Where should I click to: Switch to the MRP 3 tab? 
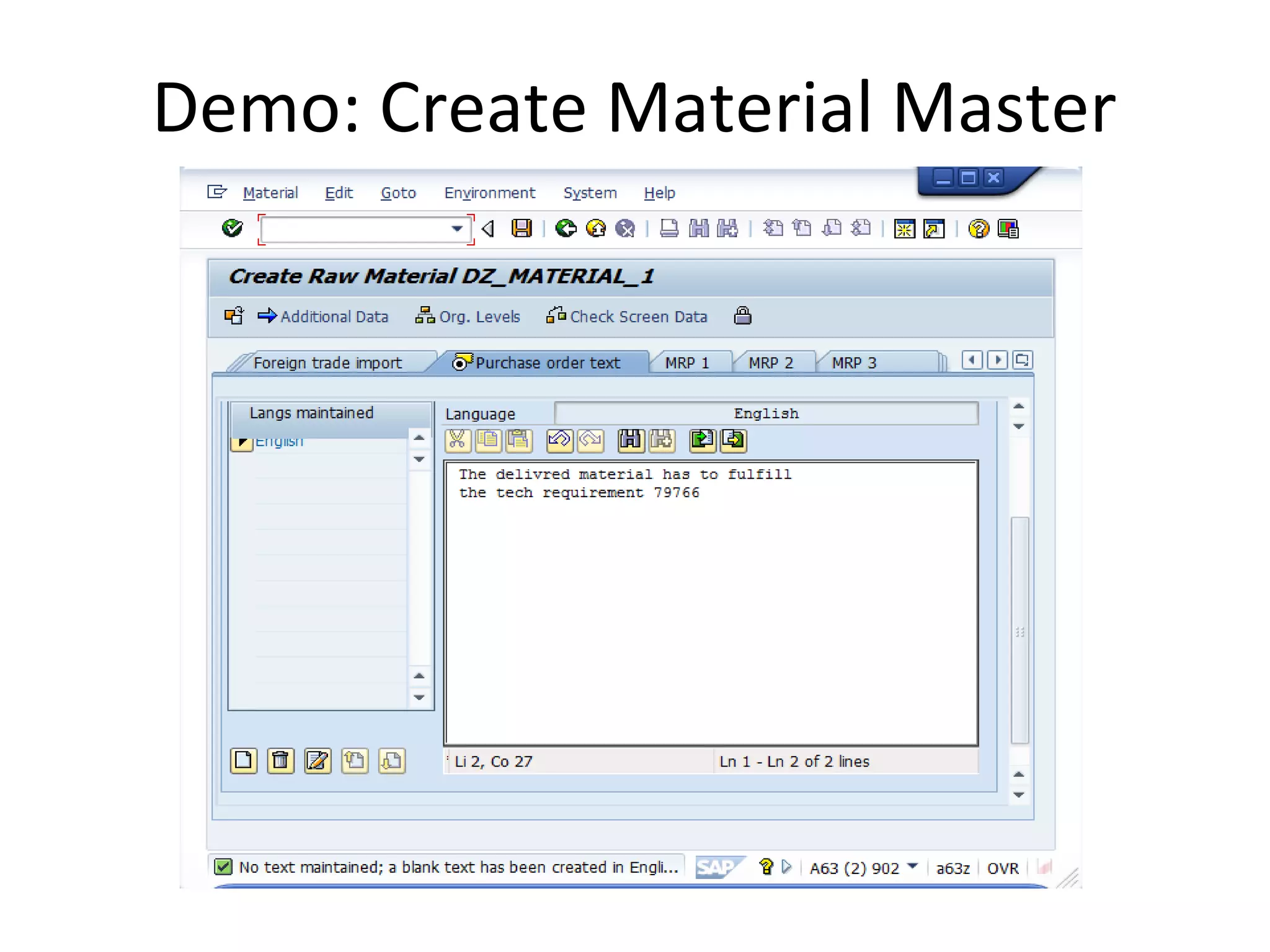pyautogui.click(x=855, y=363)
